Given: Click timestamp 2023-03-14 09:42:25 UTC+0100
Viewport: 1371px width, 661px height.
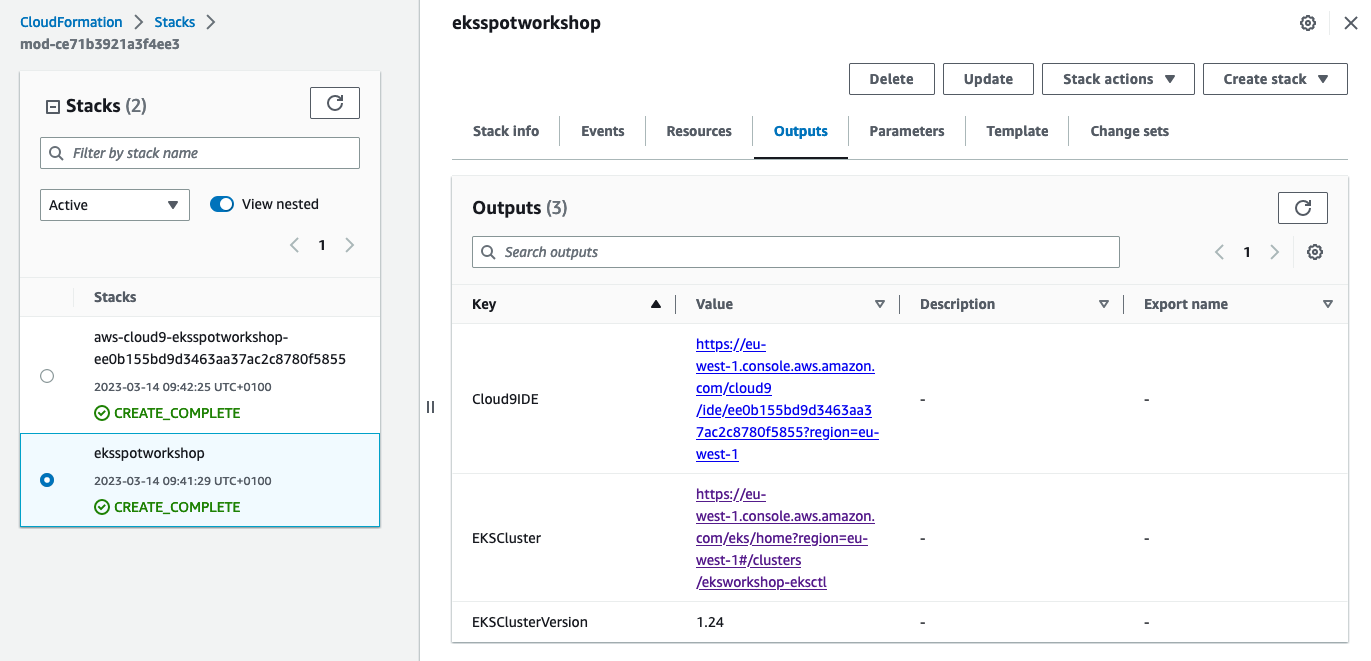Looking at the screenshot, I should [x=183, y=387].
